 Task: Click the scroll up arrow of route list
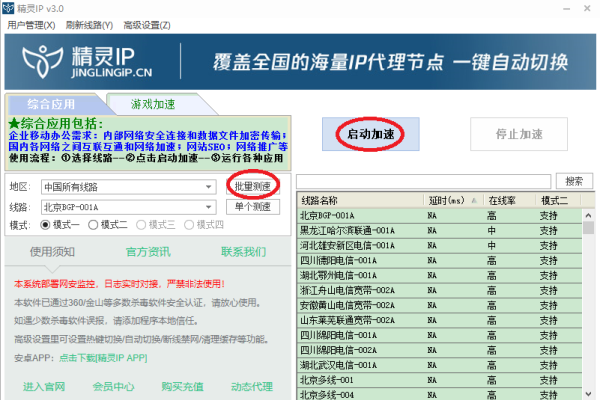click(x=589, y=215)
